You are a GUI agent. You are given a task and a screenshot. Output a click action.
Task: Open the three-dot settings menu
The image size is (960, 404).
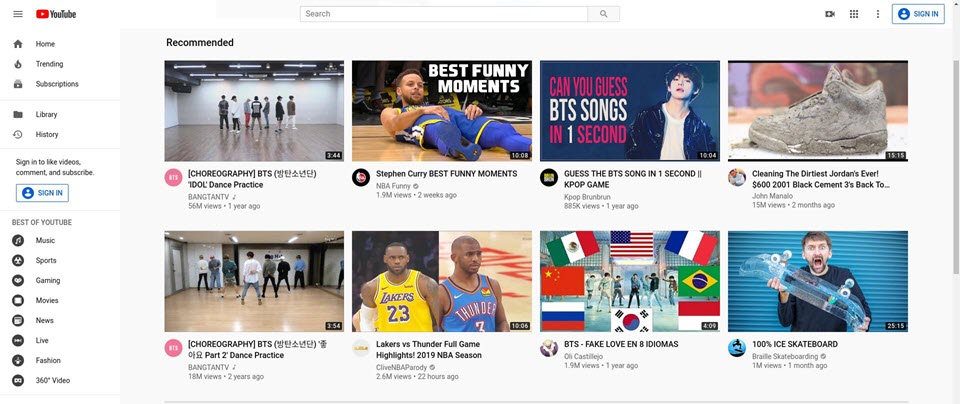coord(877,14)
